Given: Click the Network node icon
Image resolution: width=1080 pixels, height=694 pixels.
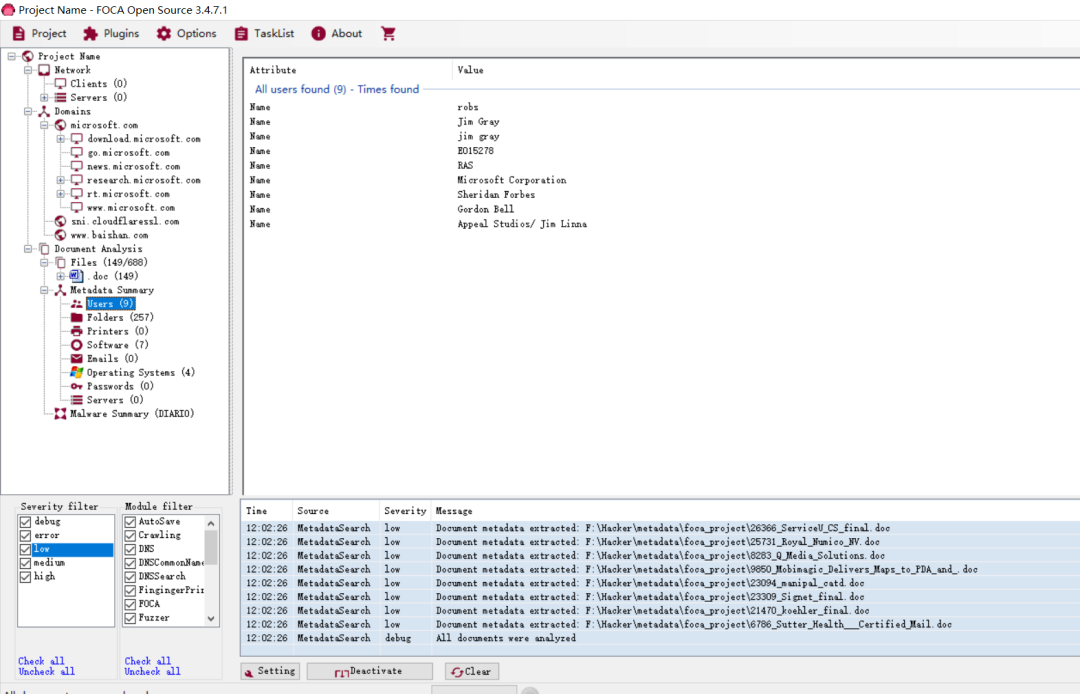Looking at the screenshot, I should tap(44, 70).
